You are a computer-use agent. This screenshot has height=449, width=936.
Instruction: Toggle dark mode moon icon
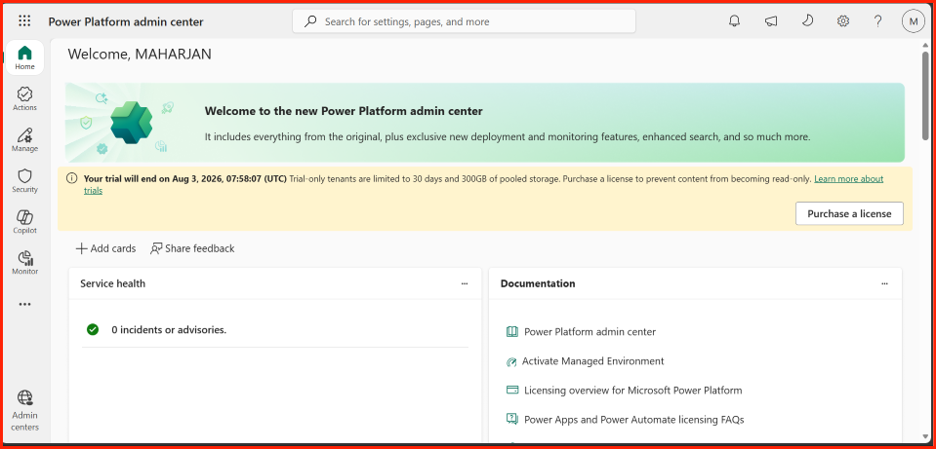coord(806,21)
